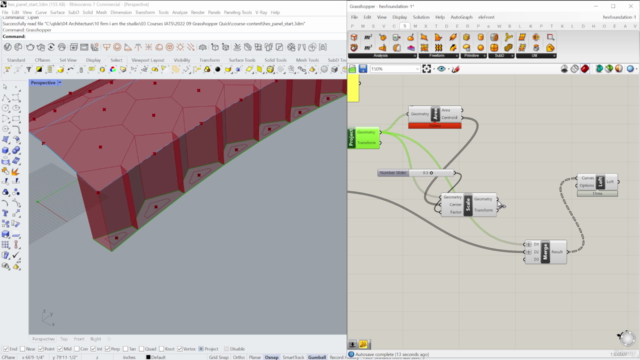
Task: Click the Volume m³ component icon
Action: click(368, 48)
